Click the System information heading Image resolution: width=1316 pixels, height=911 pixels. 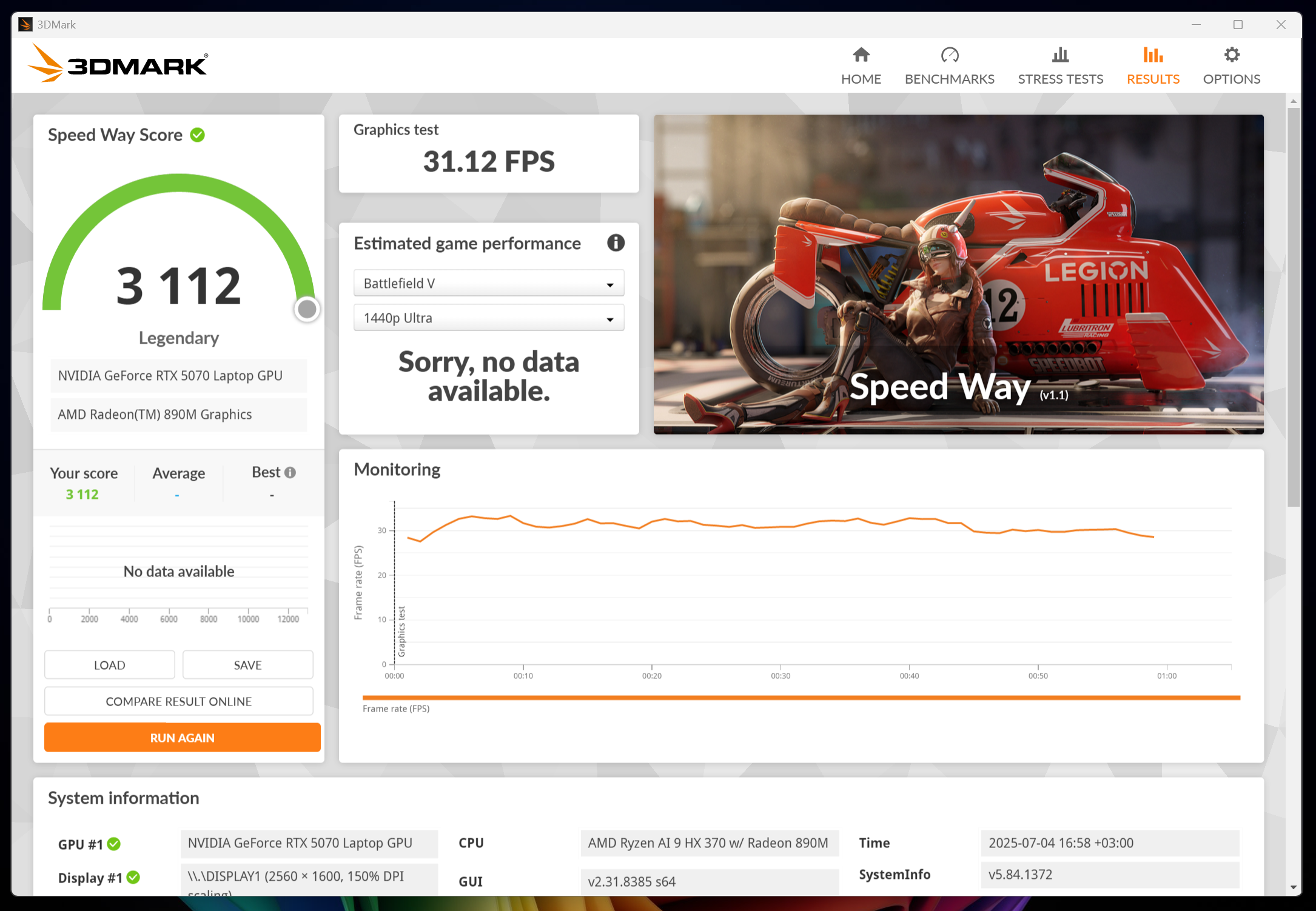(124, 798)
